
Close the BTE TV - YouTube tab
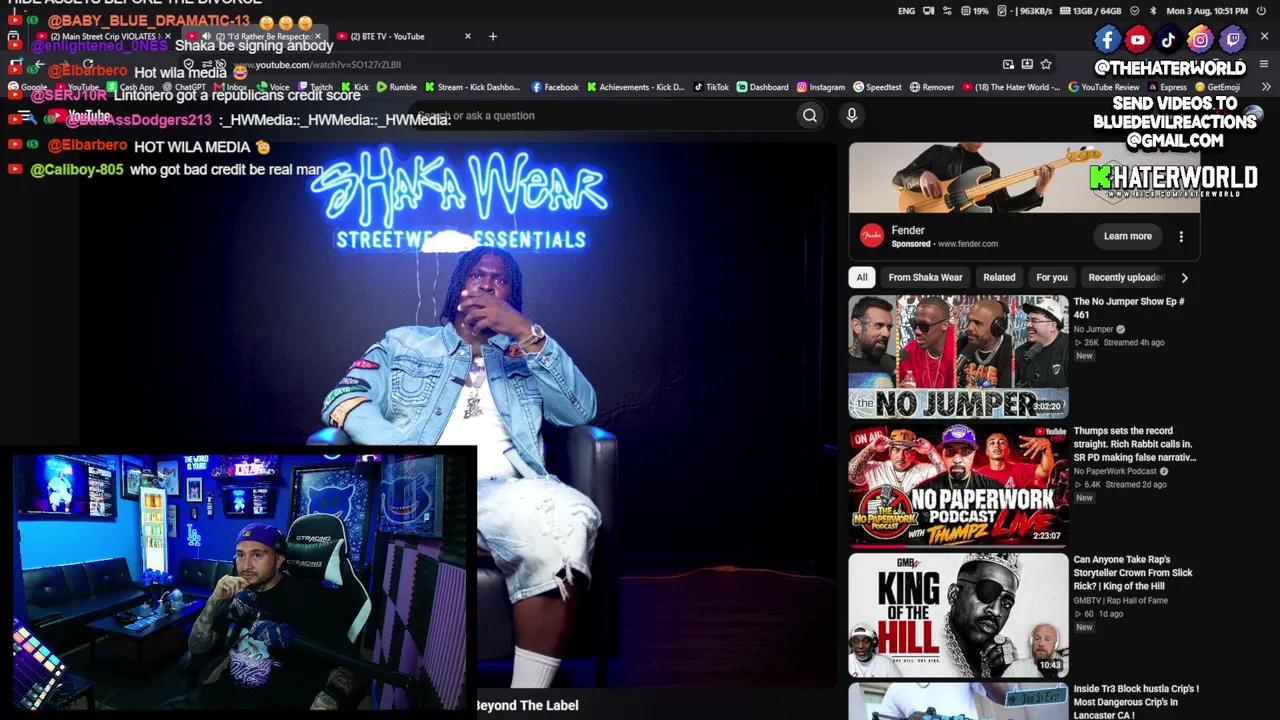tap(467, 36)
